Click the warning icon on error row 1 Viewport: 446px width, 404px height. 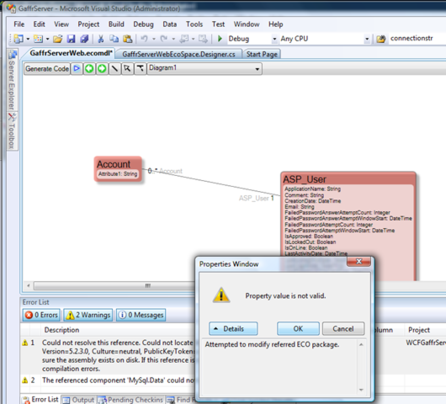pos(25,343)
